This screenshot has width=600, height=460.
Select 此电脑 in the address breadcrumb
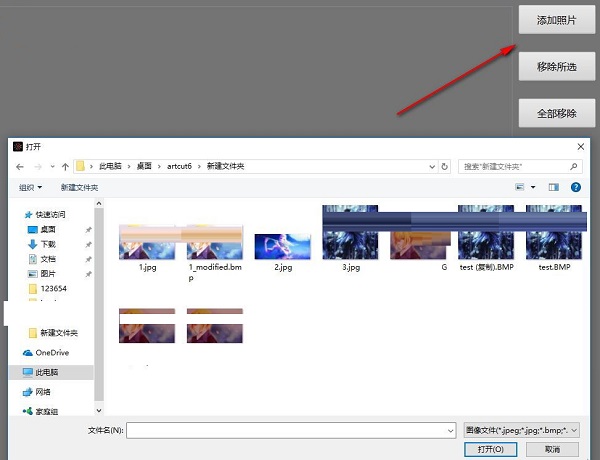(110, 166)
